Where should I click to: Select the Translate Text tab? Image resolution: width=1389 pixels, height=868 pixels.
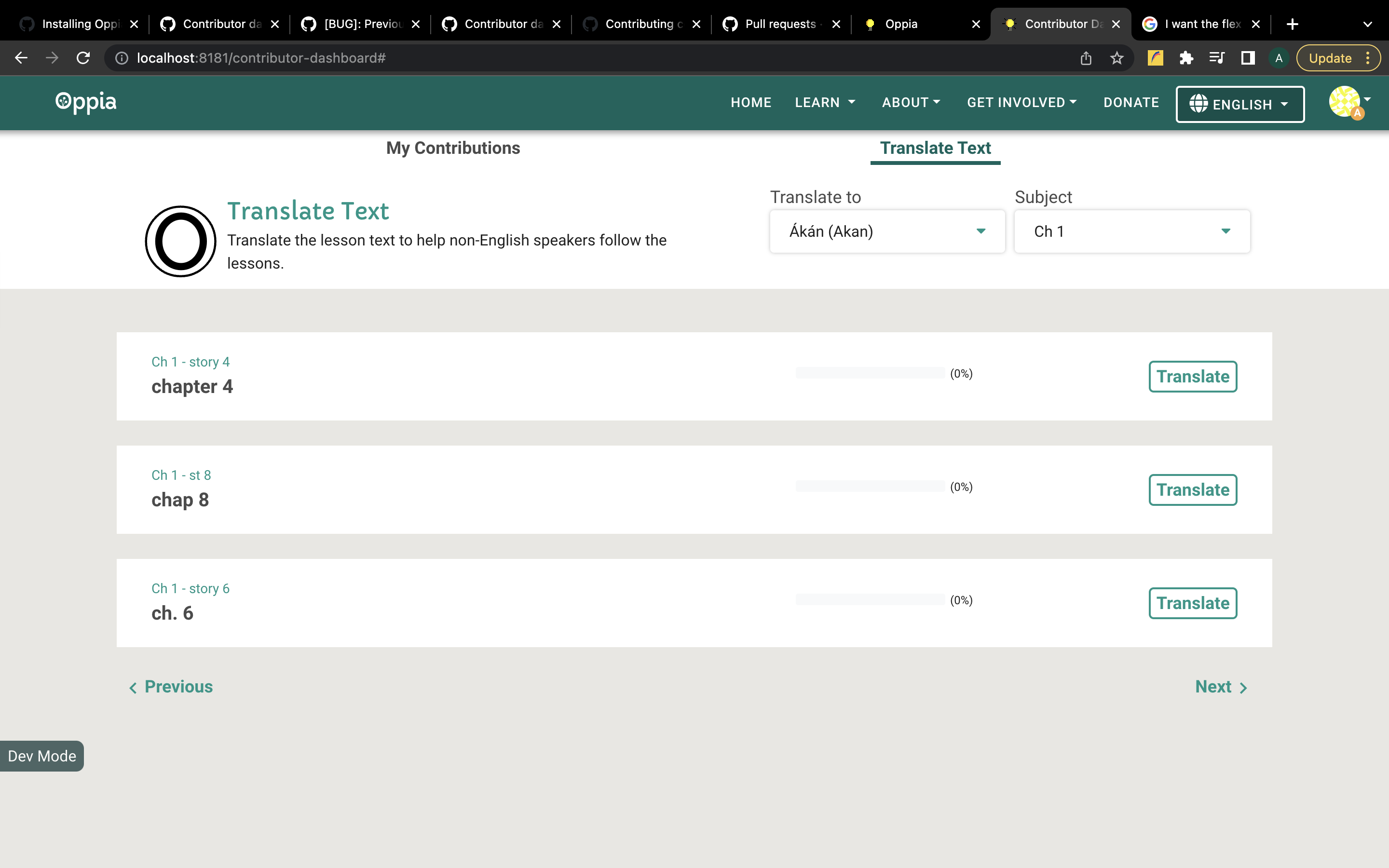935,148
